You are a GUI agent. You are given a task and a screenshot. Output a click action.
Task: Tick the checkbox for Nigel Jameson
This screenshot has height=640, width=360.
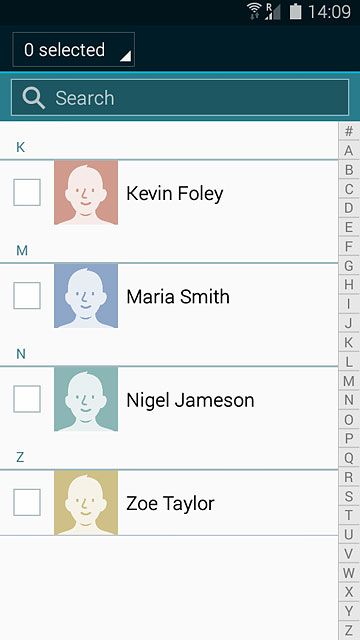coord(27,399)
